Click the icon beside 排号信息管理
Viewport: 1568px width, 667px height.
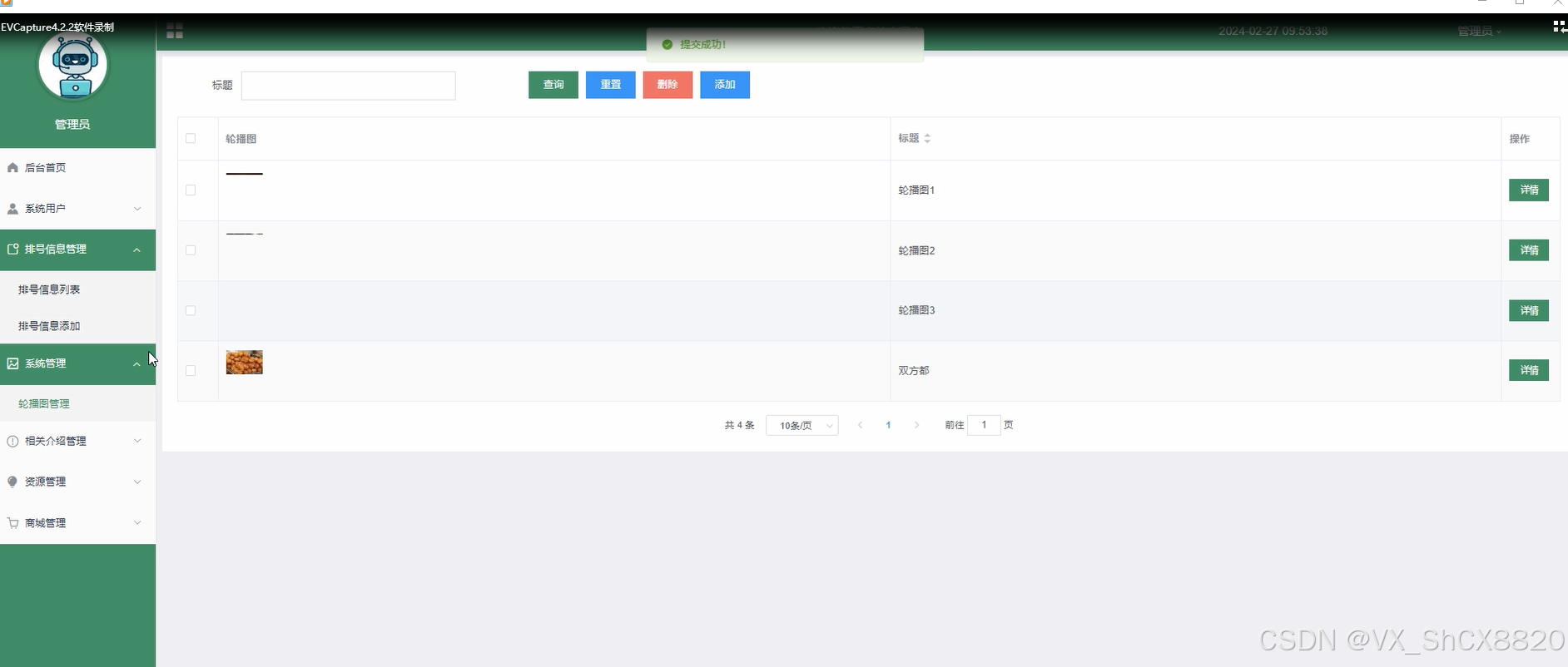coord(12,250)
